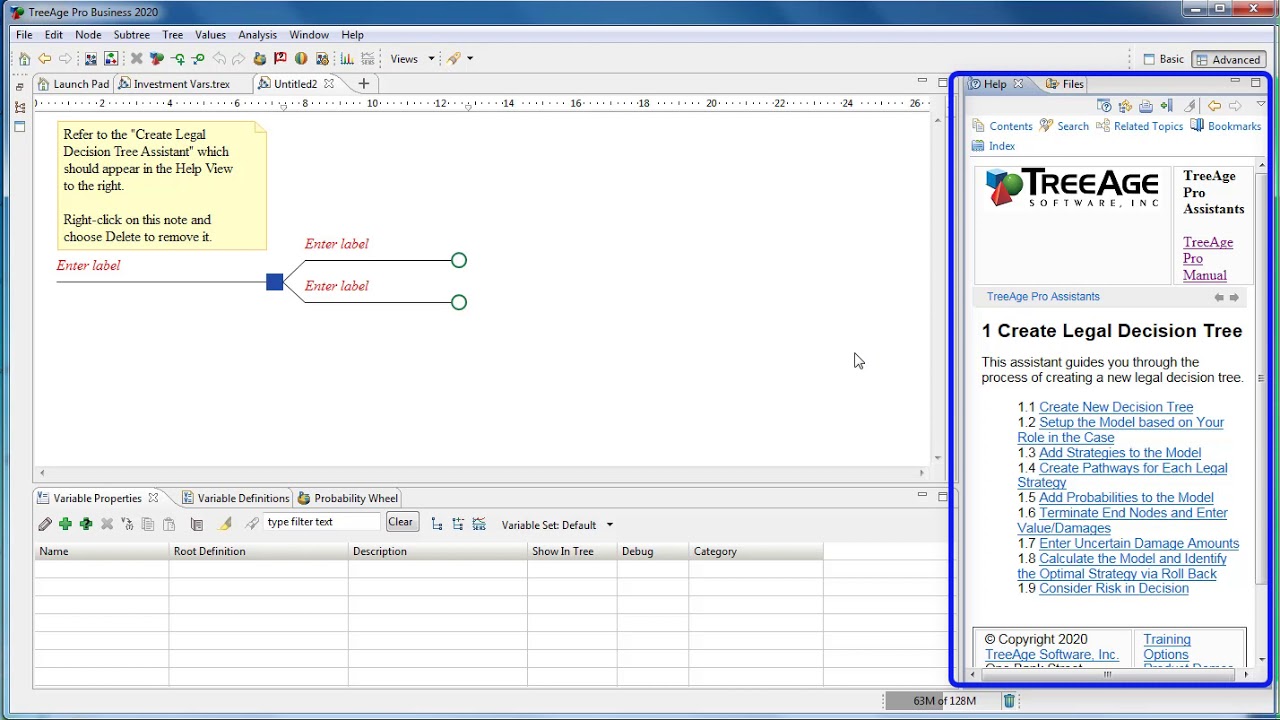This screenshot has height=720, width=1280.
Task: Click the red flag toolbar icon
Action: pos(280,59)
